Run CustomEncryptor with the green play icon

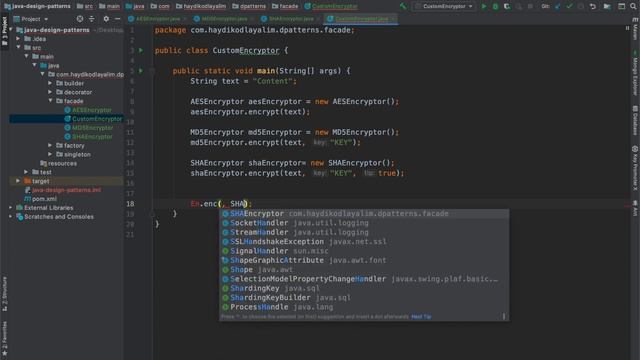click(x=484, y=6)
